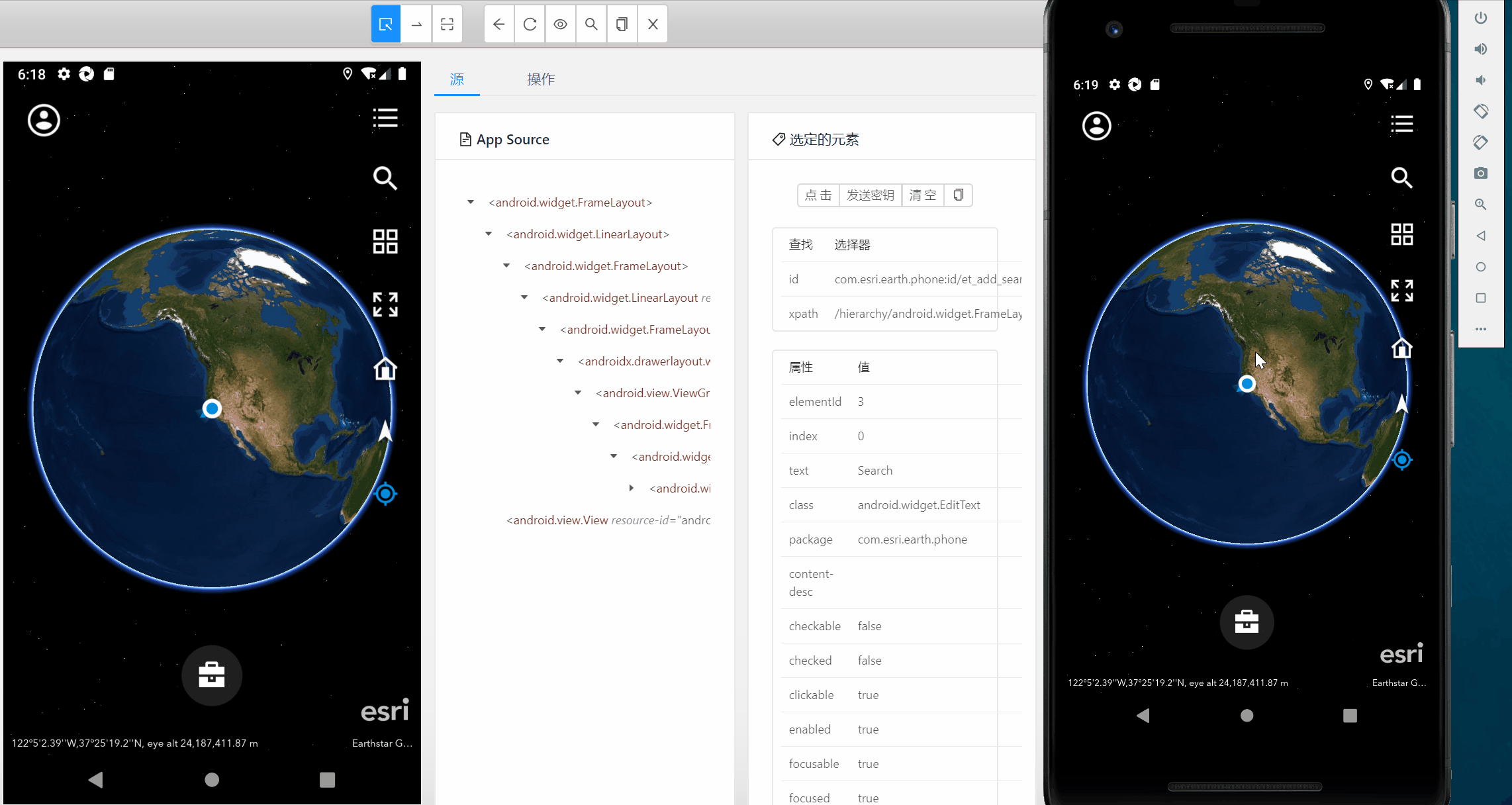Collapse the second android.widget.FrameLayout node
Image resolution: width=1512 pixels, height=805 pixels.
pos(506,265)
